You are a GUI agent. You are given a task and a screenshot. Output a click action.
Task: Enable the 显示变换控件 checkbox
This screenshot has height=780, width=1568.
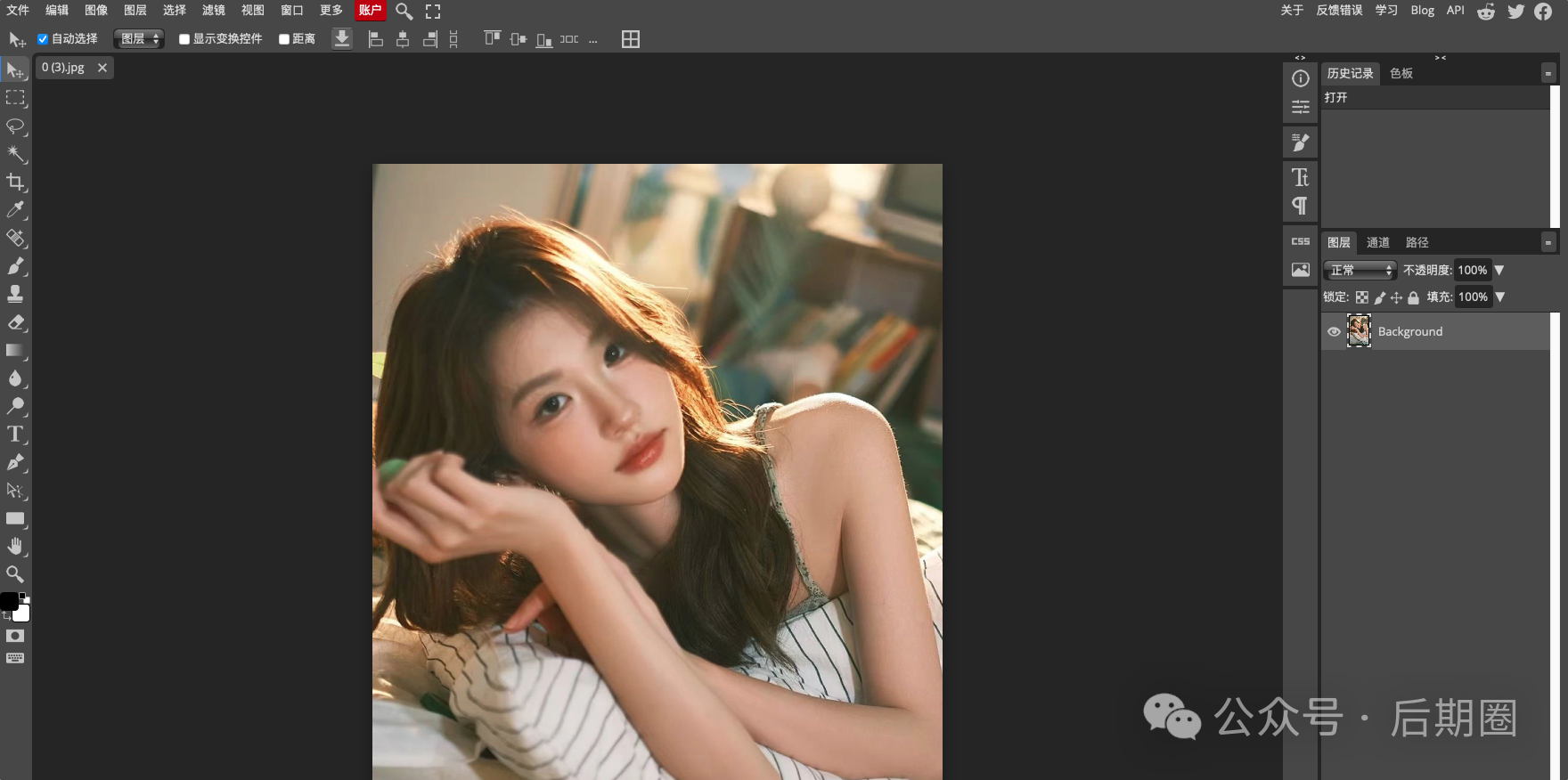pyautogui.click(x=184, y=39)
